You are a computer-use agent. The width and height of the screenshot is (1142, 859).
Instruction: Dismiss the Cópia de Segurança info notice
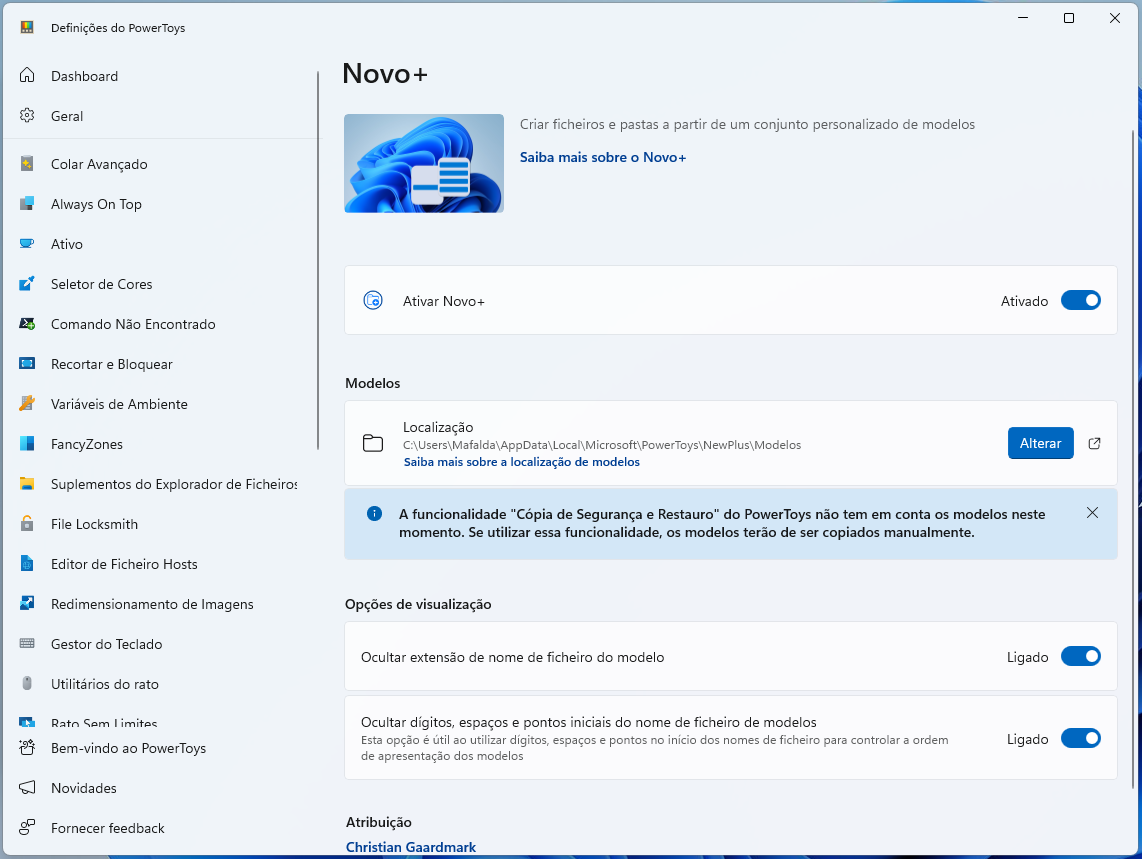[1092, 513]
